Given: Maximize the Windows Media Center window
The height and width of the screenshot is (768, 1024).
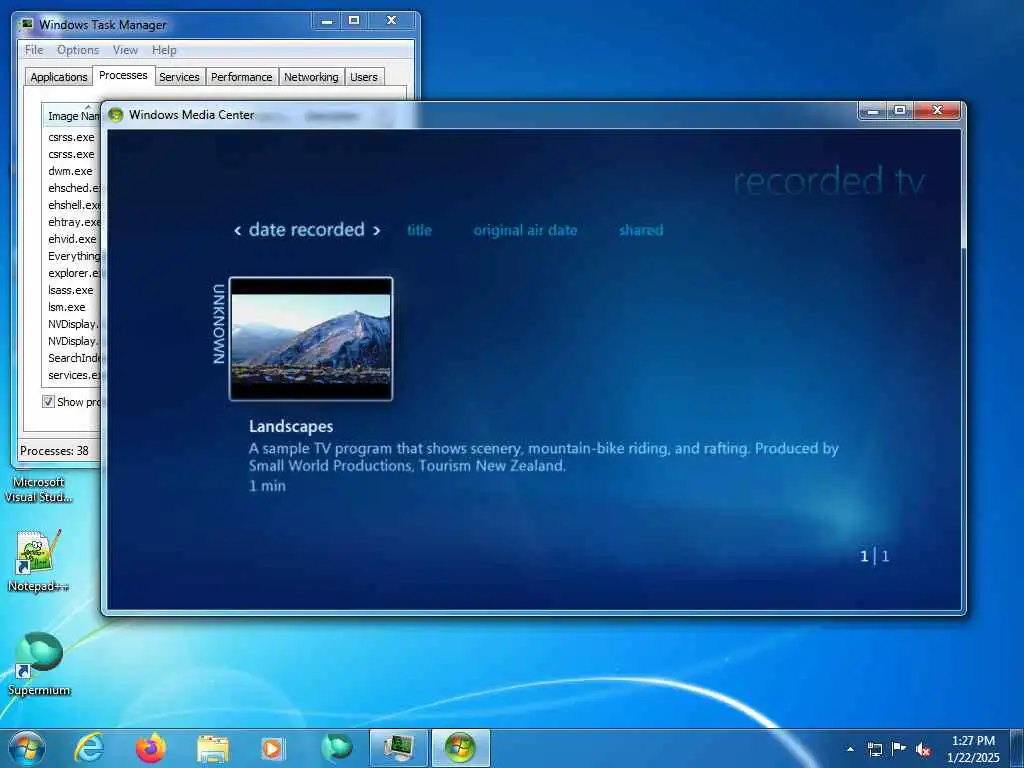Looking at the screenshot, I should pos(901,112).
